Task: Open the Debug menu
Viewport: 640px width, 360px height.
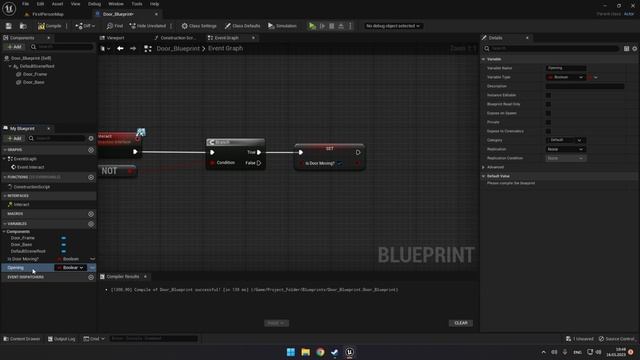Action: coord(94,4)
